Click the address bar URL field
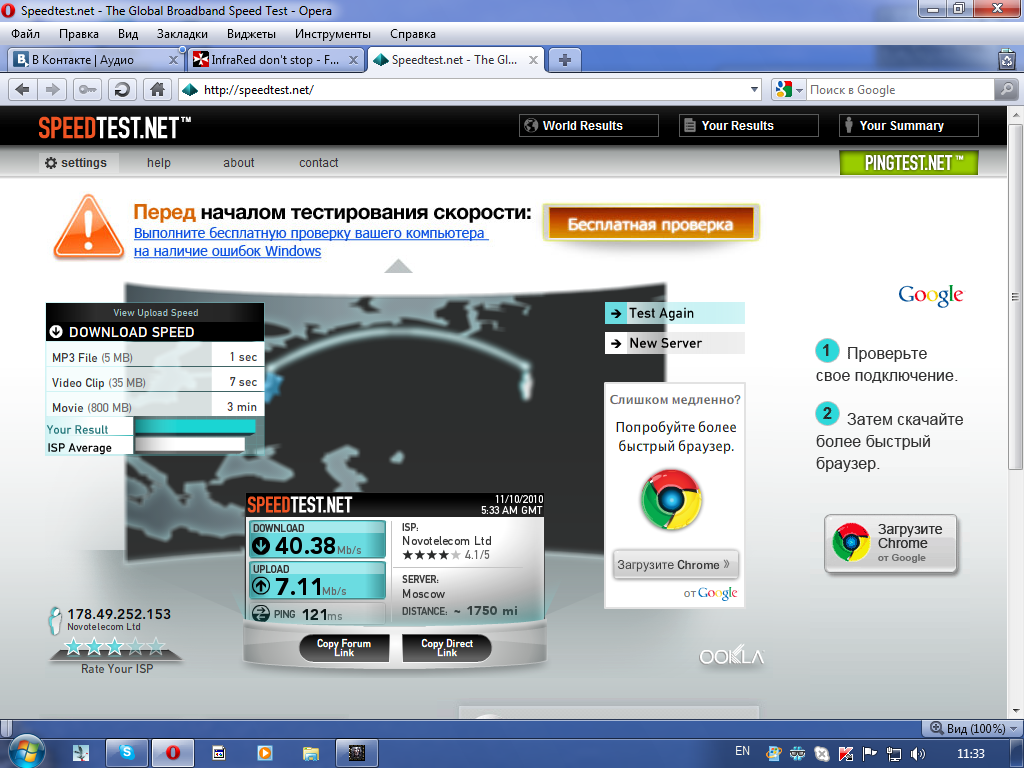Screen dimensions: 1024x768 (470, 89)
